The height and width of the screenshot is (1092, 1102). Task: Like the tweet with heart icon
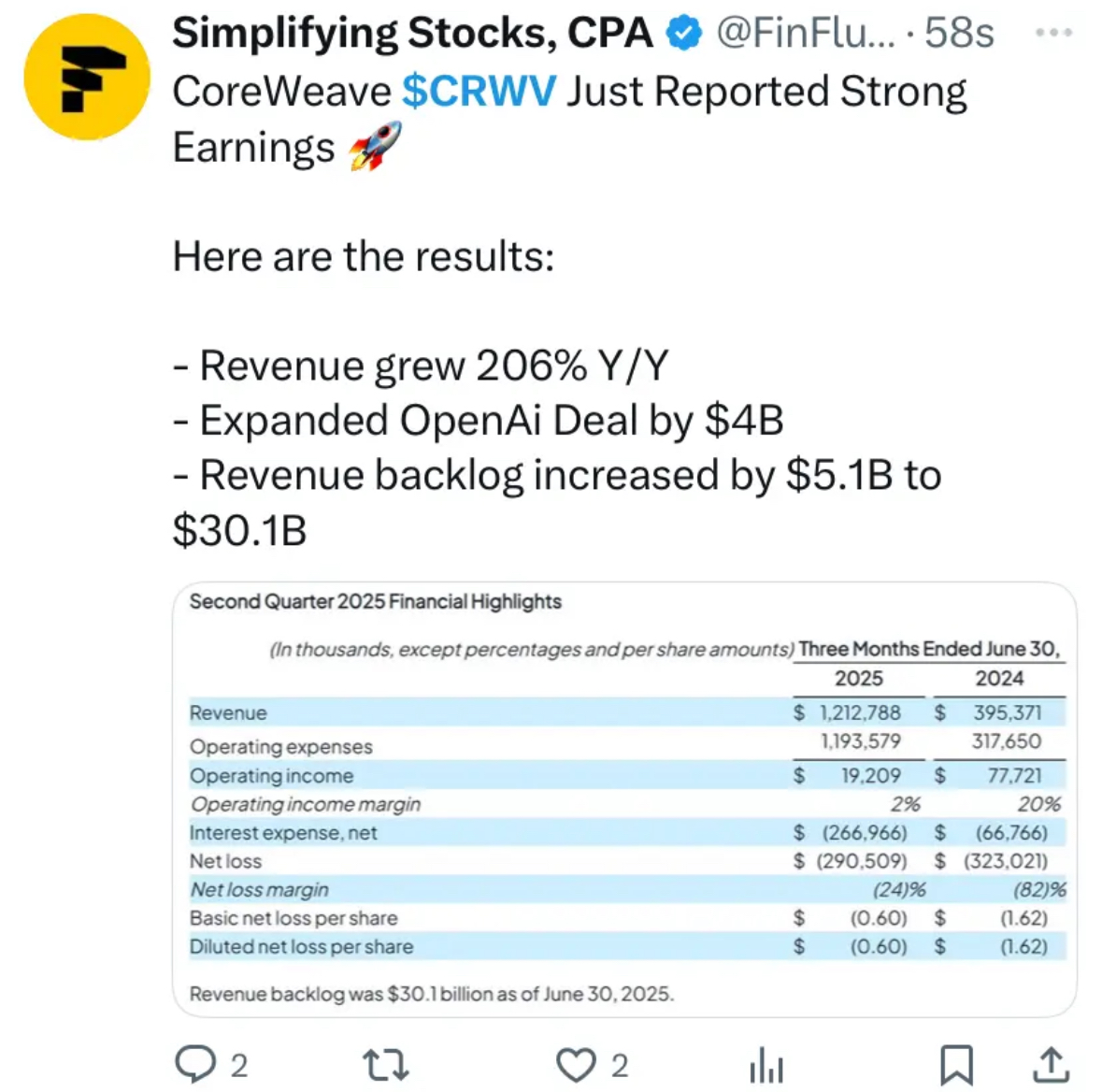(x=576, y=1064)
